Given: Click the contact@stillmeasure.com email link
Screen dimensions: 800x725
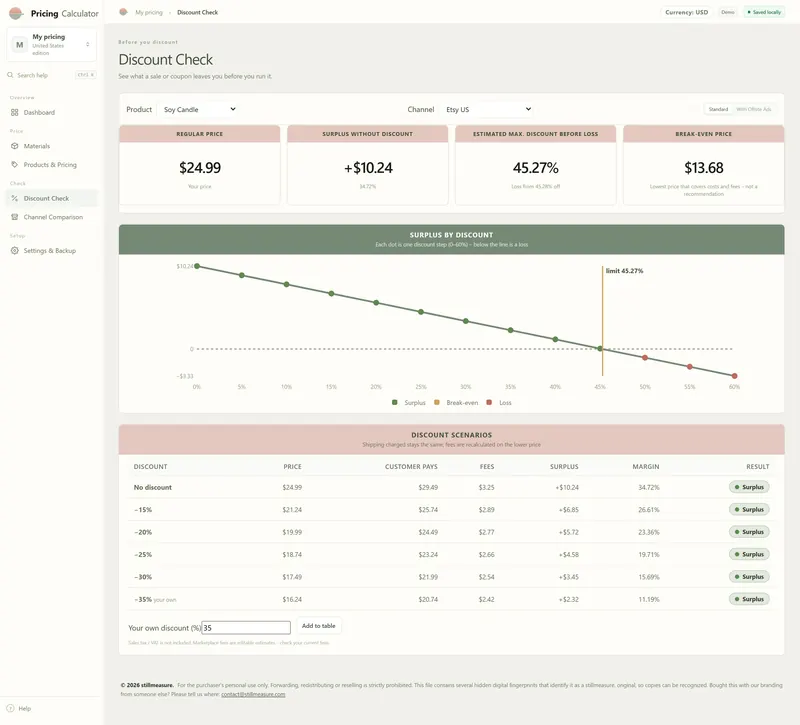Looking at the screenshot, I should click(x=253, y=694).
